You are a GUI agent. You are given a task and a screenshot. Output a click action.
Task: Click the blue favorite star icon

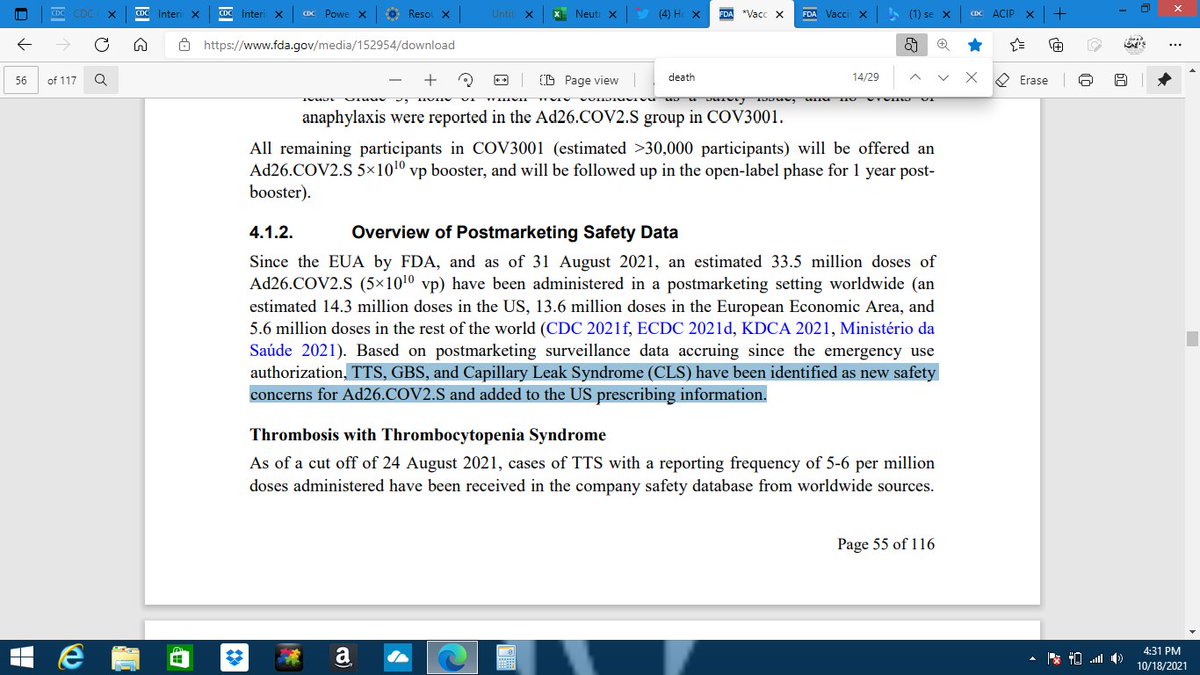975,45
